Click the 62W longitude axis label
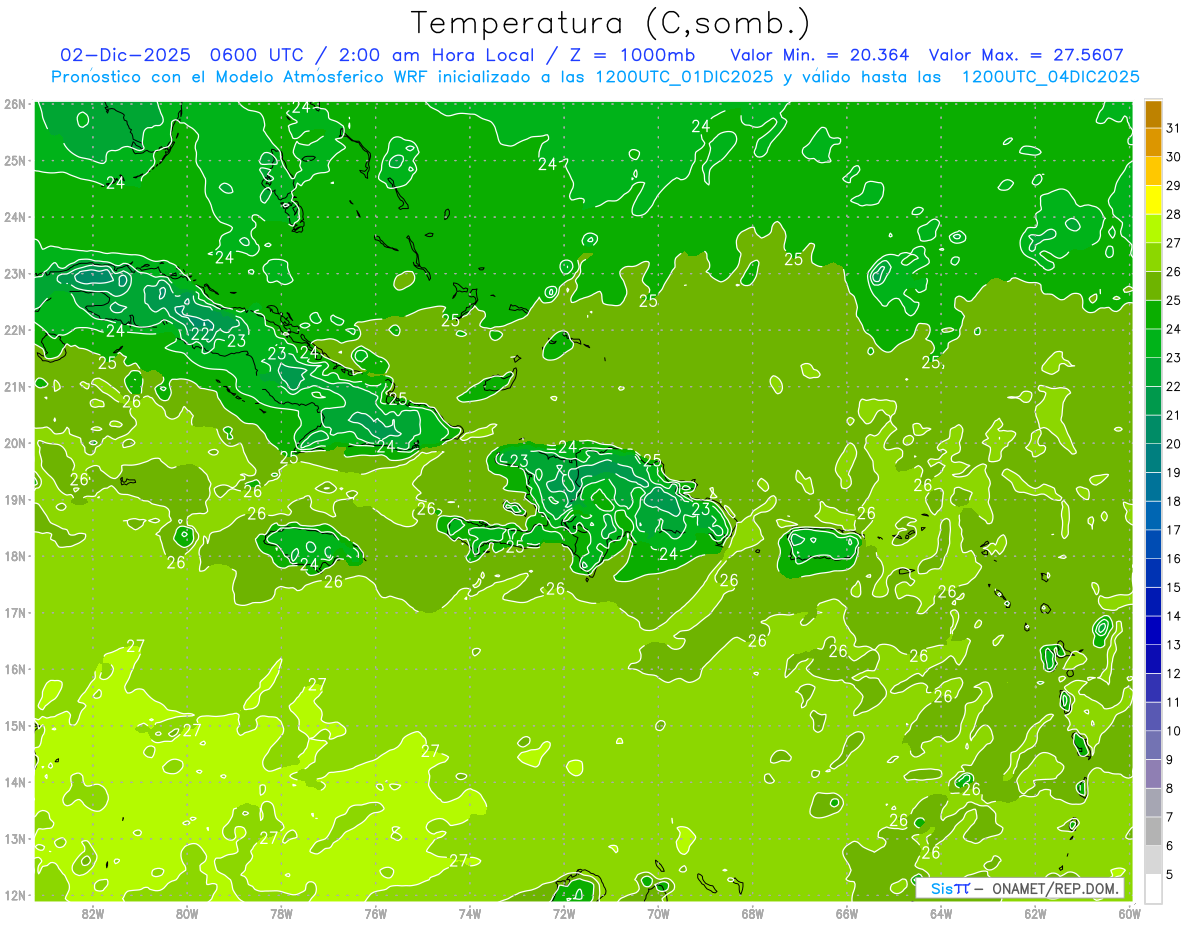The width and height of the screenshot is (1200, 927). 1035,913
